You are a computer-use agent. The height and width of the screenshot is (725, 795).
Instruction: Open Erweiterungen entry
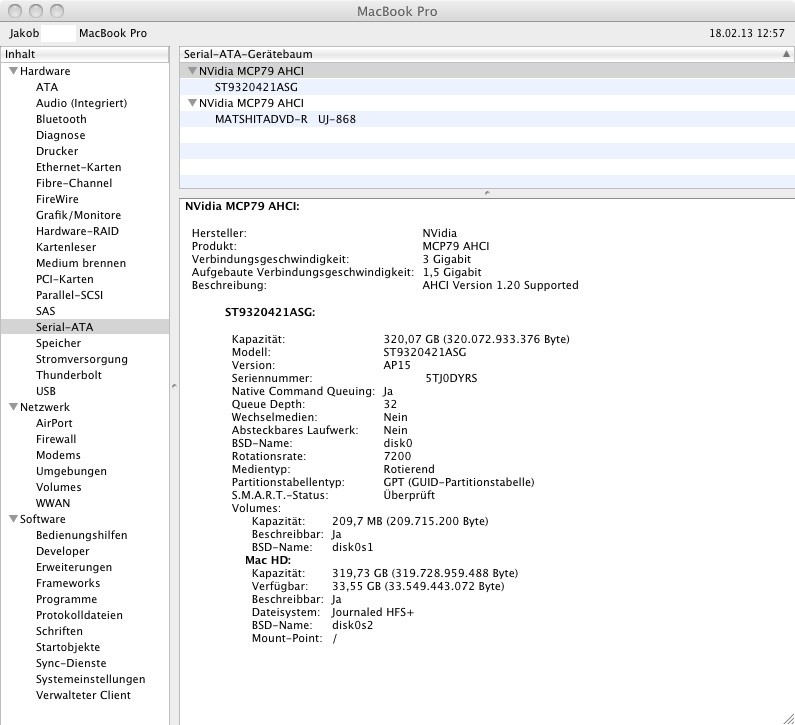click(x=74, y=567)
